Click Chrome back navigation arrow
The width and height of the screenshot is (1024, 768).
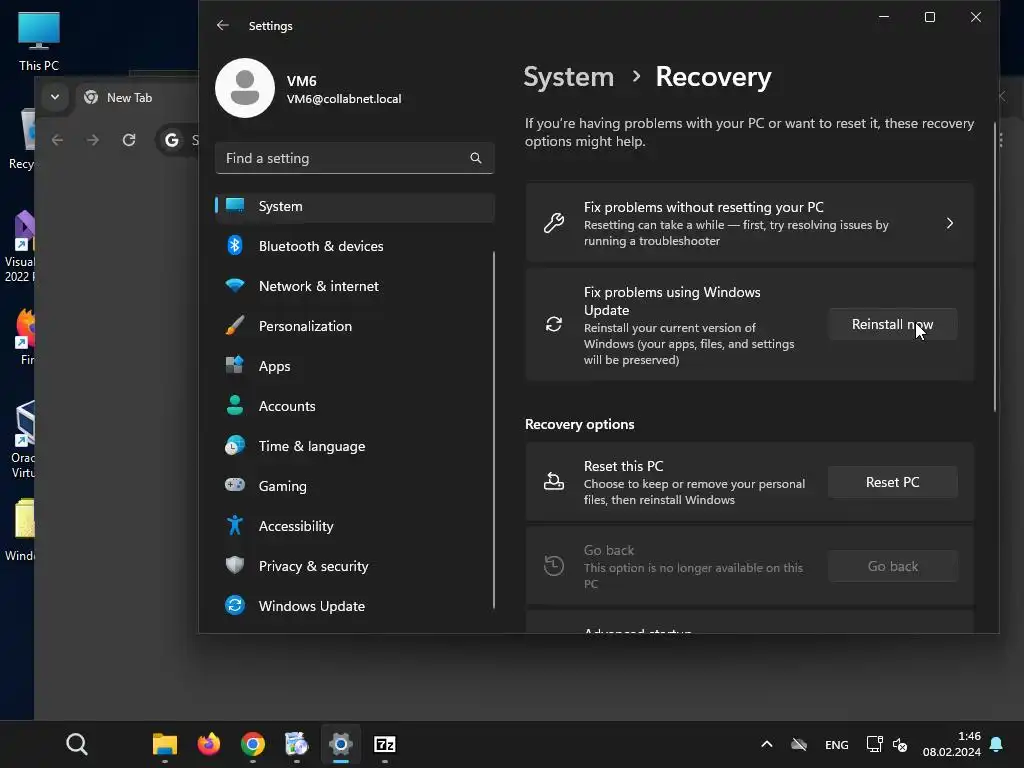tap(57, 140)
